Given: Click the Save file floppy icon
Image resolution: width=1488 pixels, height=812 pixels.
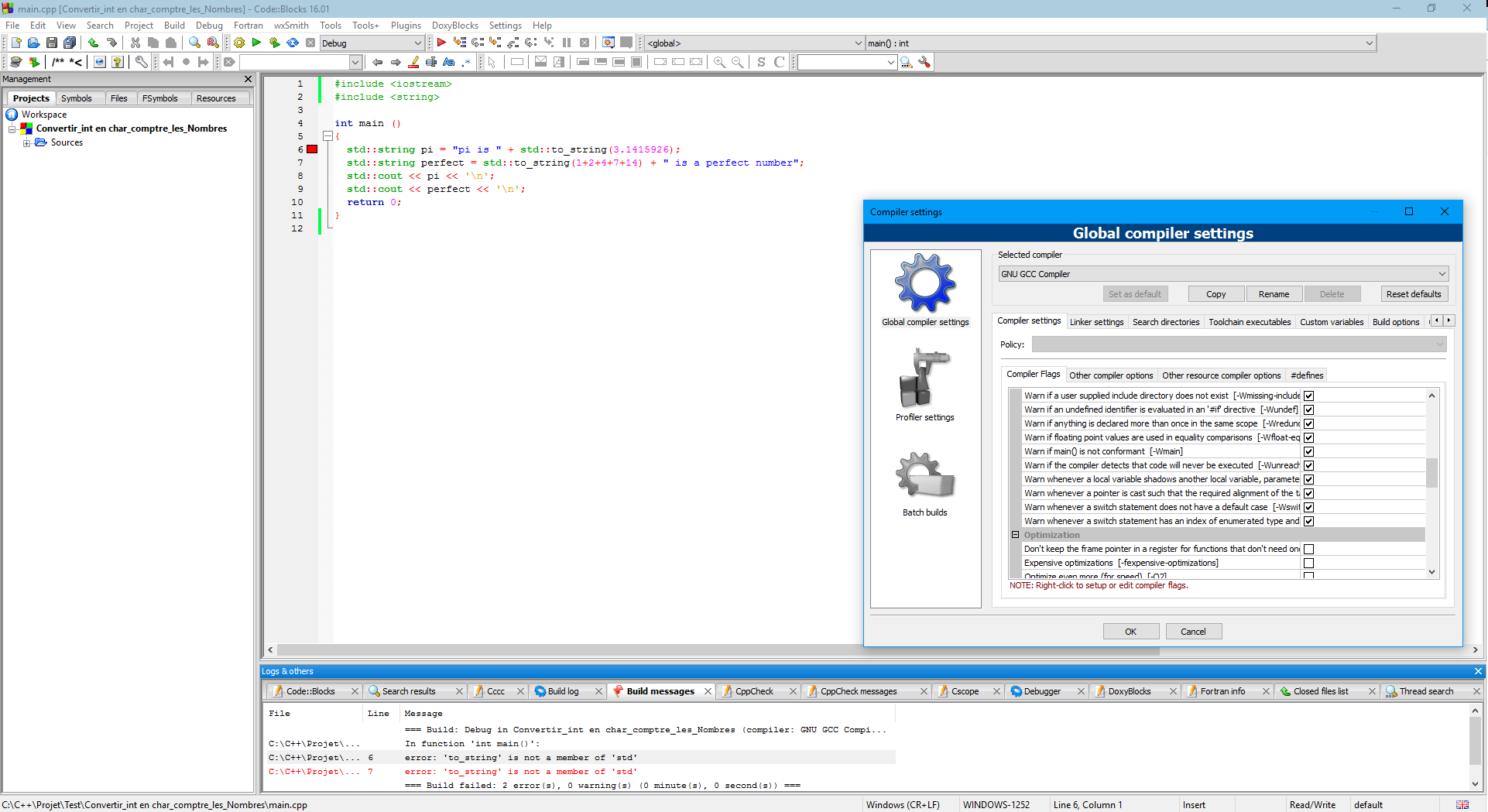Looking at the screenshot, I should pos(52,43).
